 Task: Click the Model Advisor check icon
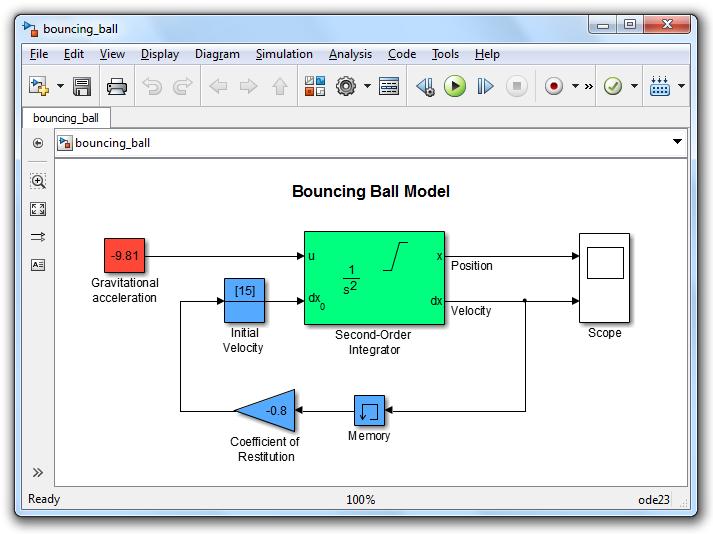[x=613, y=86]
